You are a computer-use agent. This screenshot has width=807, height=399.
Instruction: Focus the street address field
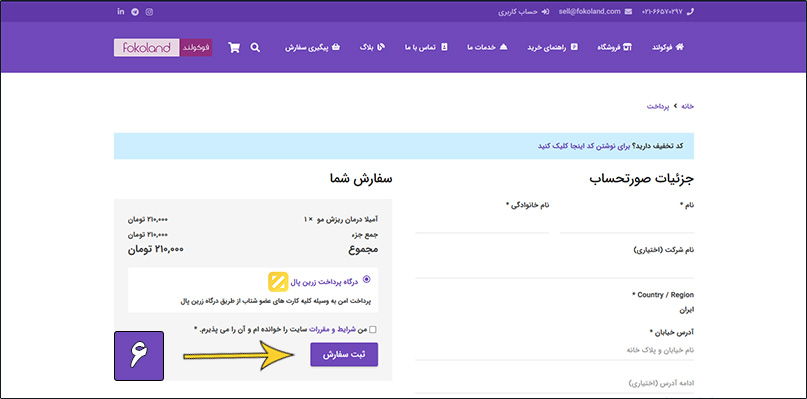(x=555, y=350)
